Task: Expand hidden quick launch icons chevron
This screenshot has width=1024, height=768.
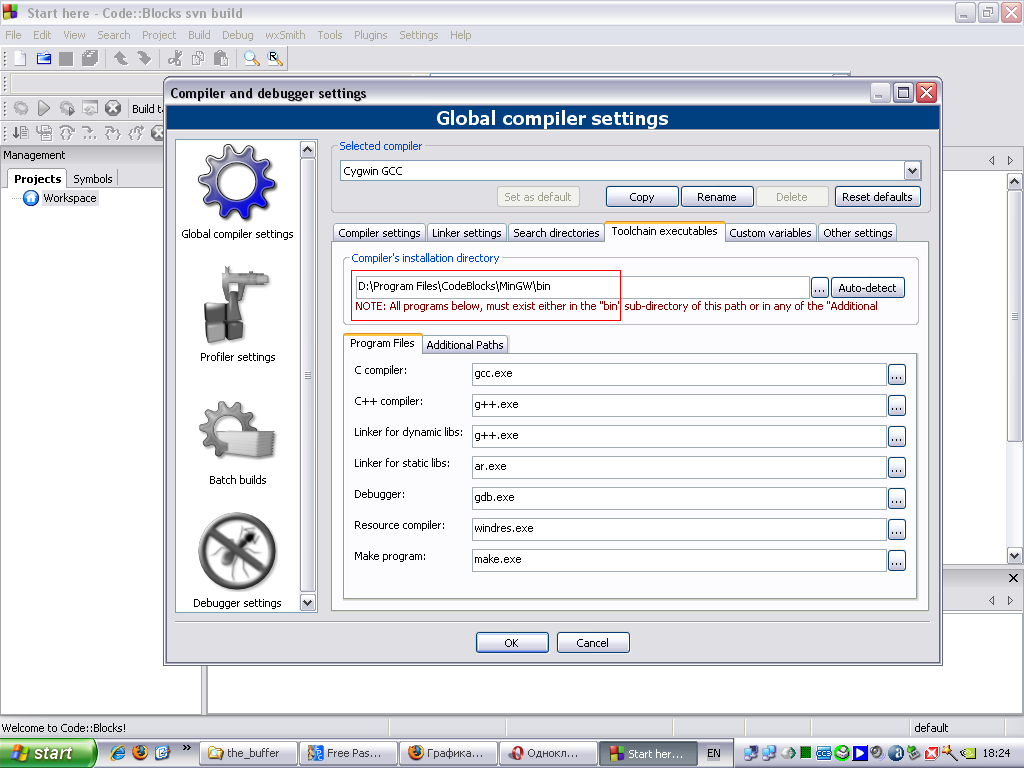Action: click(187, 748)
